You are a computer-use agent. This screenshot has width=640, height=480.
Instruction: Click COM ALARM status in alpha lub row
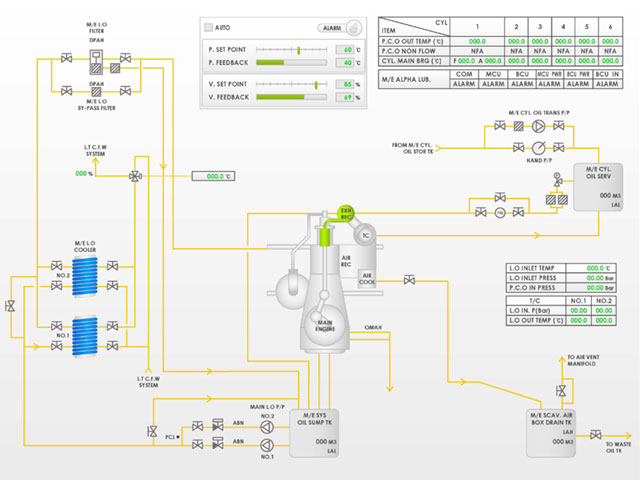pos(464,84)
